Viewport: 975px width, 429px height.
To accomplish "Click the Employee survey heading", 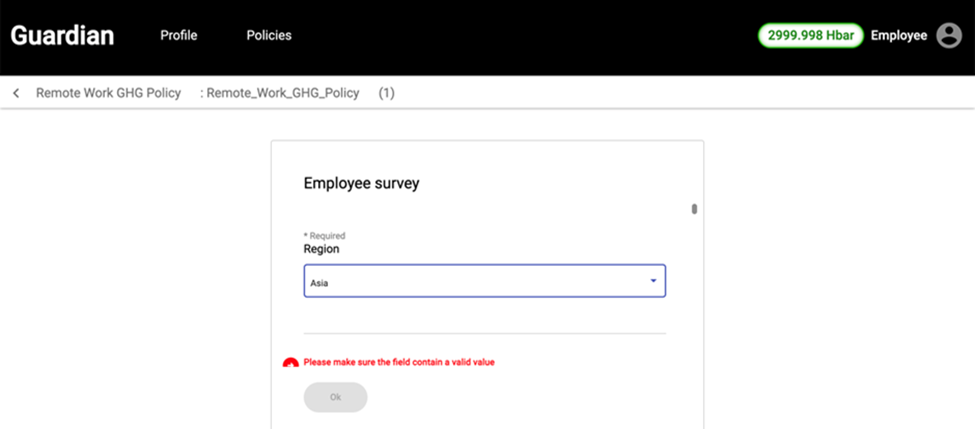I will click(x=361, y=183).
